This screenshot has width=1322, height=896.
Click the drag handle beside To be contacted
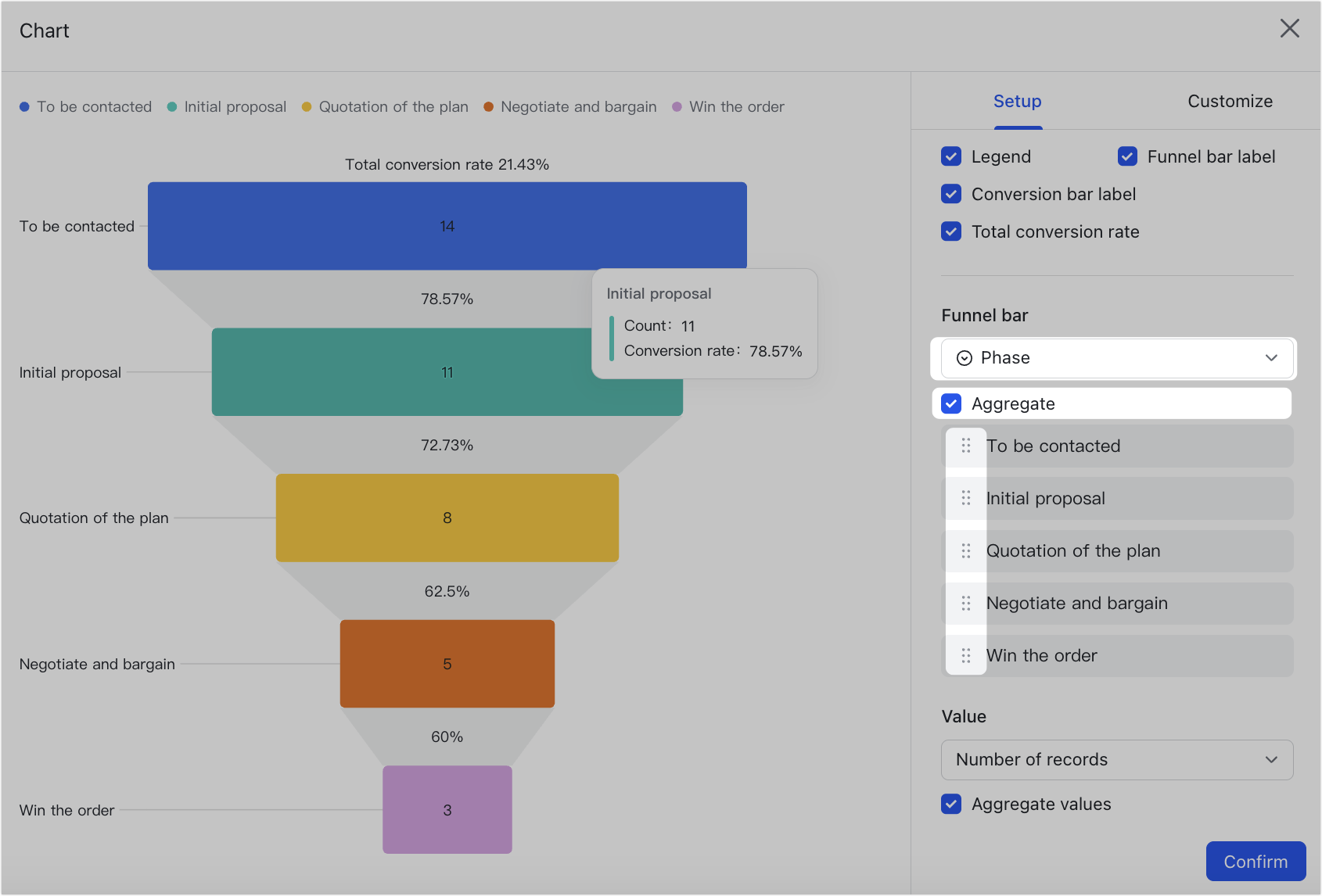coord(966,446)
